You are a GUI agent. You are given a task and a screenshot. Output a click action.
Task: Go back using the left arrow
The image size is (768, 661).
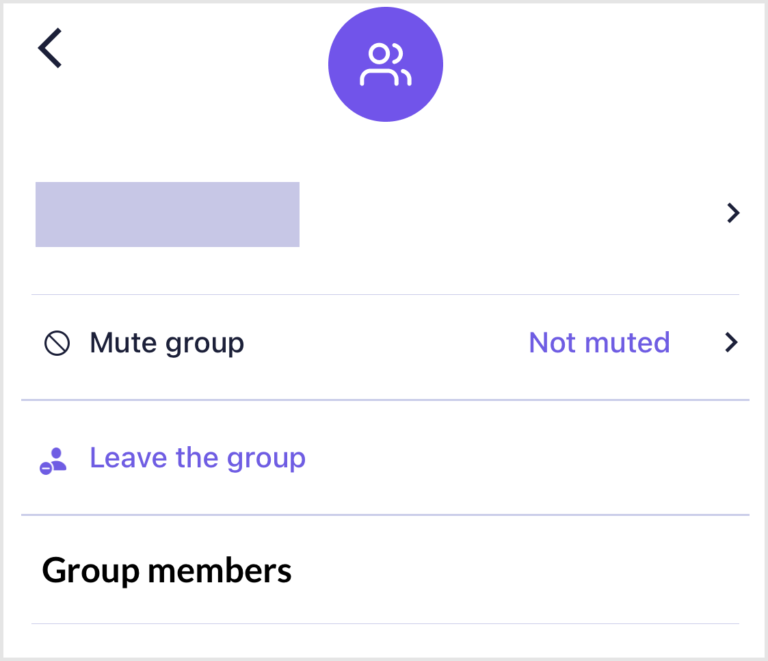click(50, 48)
